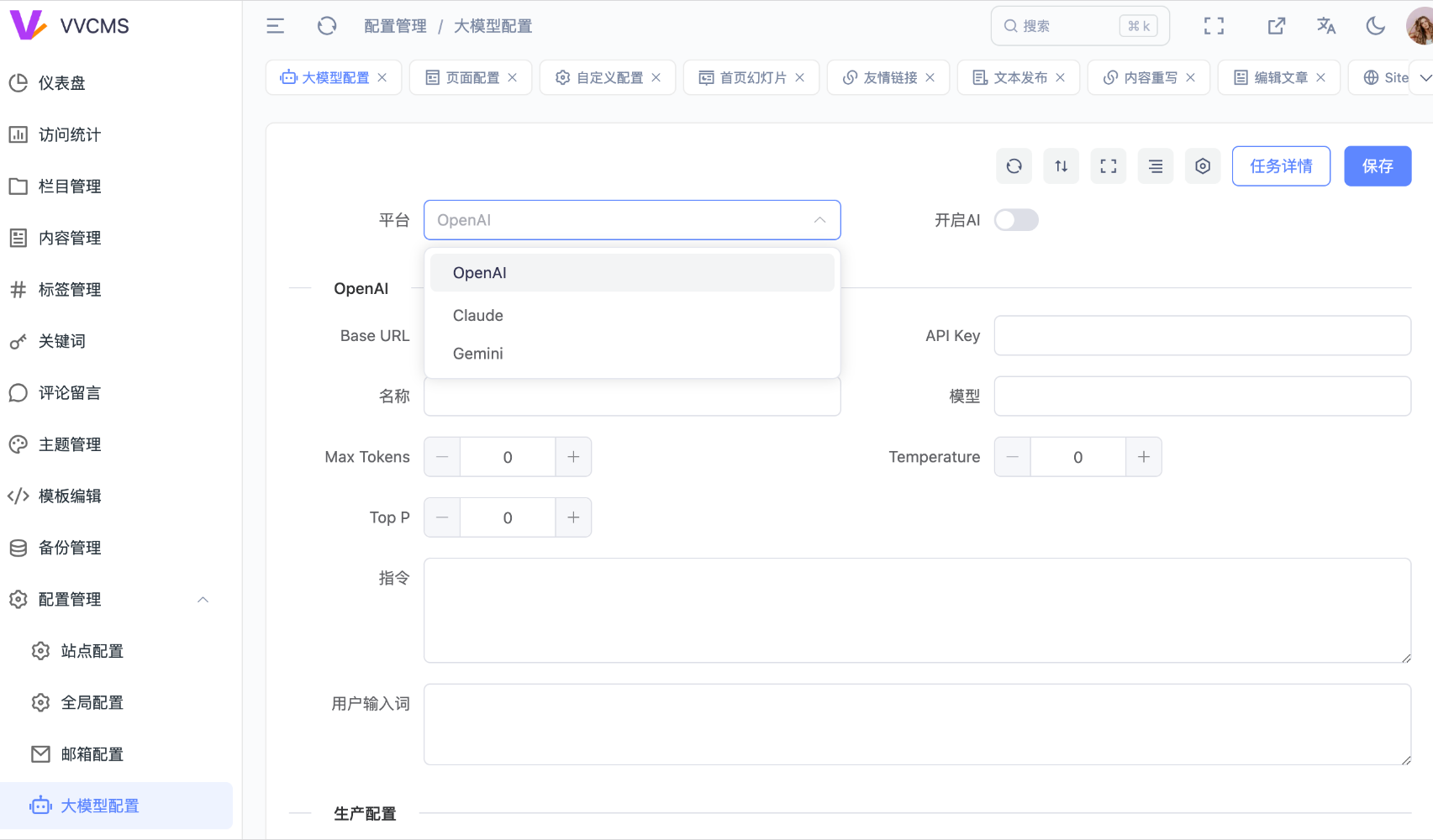
Task: Click the header refresh page icon
Action: [327, 26]
